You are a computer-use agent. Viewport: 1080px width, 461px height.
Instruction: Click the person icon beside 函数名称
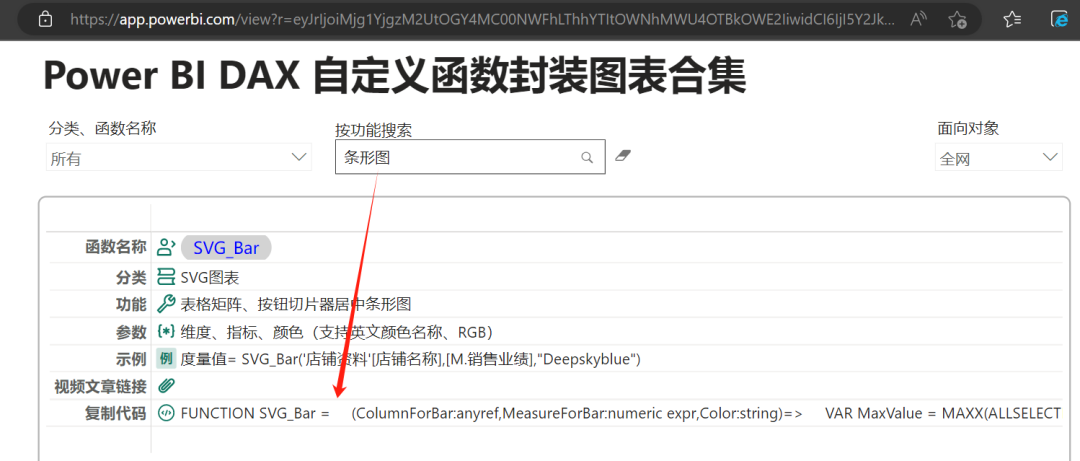coord(166,247)
